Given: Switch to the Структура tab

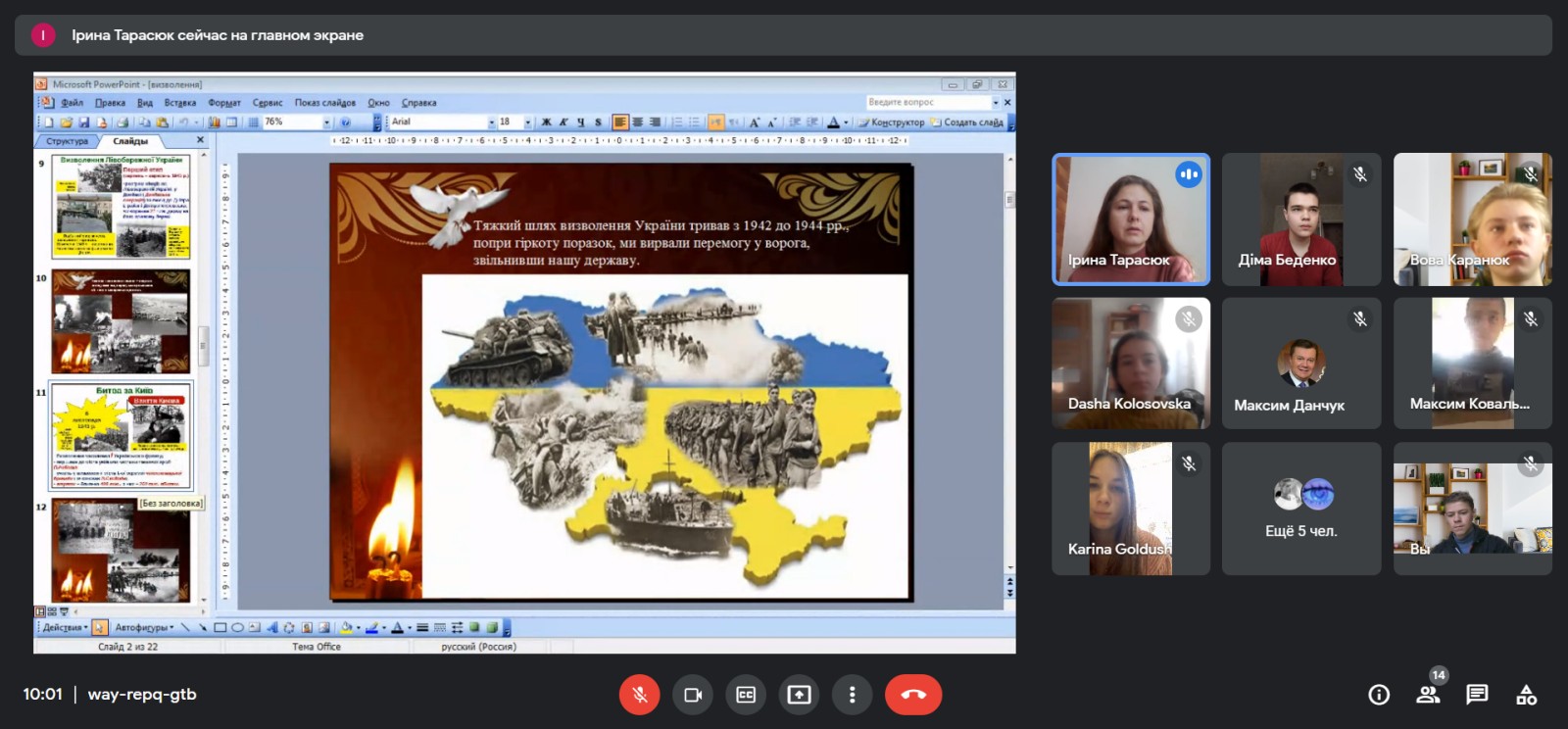Looking at the screenshot, I should [x=67, y=141].
